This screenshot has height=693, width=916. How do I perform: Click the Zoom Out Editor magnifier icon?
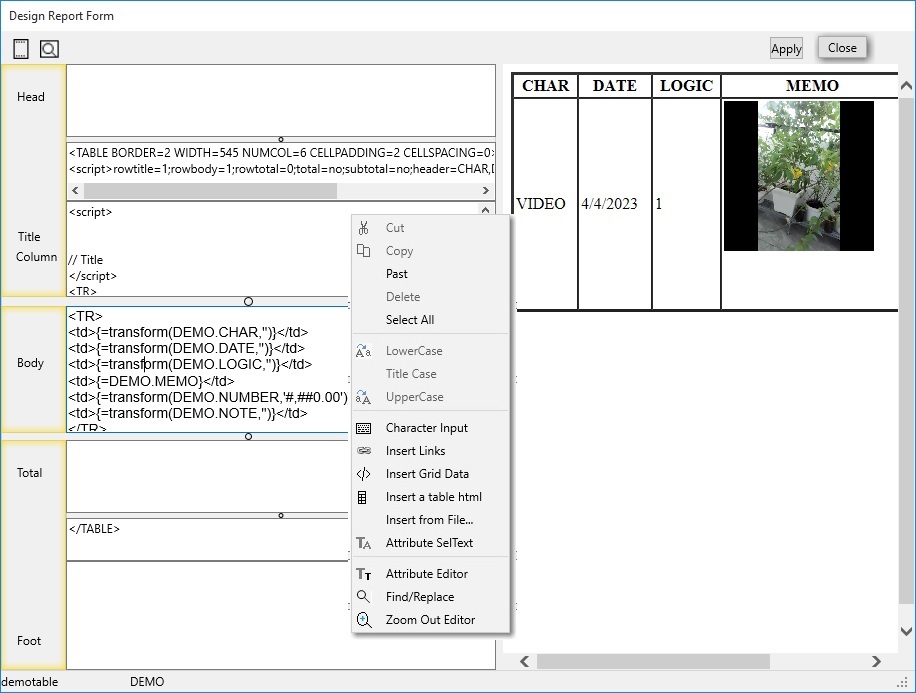(x=364, y=620)
